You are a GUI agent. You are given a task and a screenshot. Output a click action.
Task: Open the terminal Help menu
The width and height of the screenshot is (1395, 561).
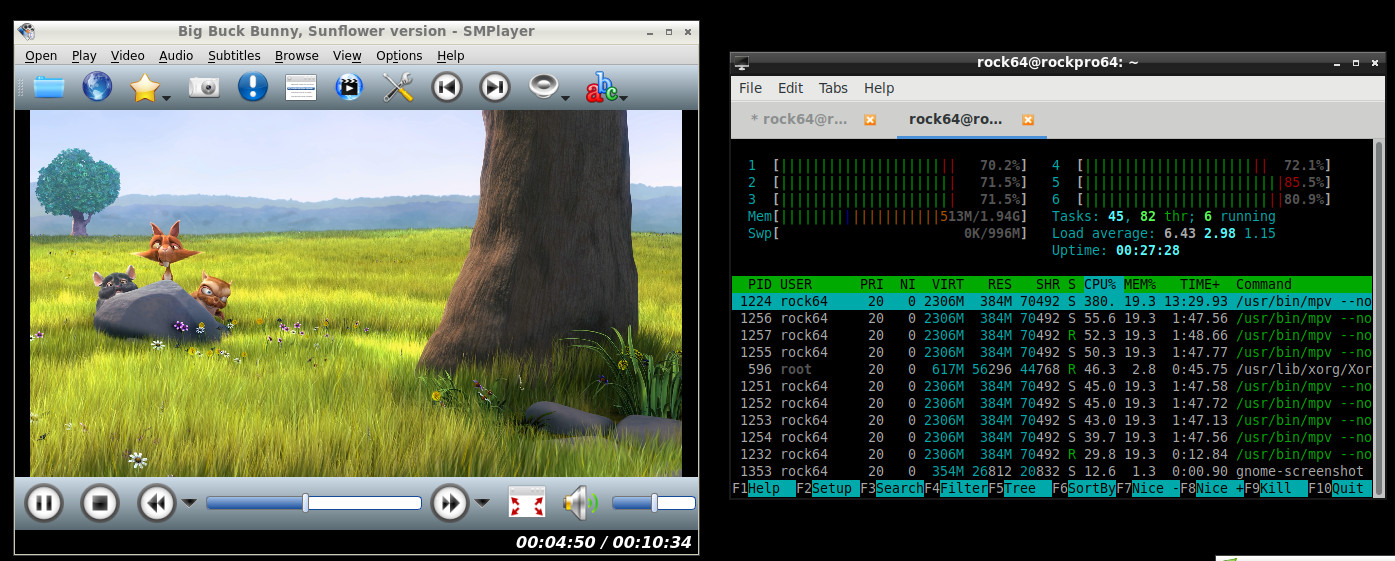879,88
